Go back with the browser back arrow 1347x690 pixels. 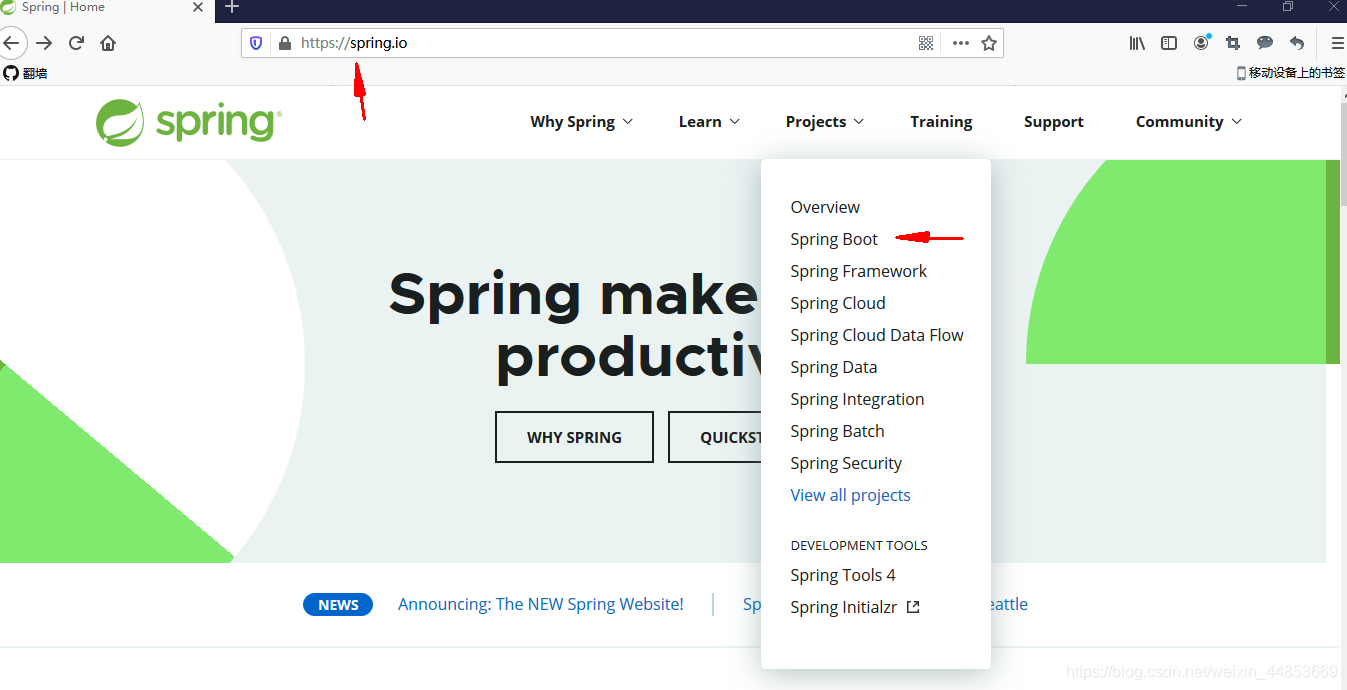10,43
